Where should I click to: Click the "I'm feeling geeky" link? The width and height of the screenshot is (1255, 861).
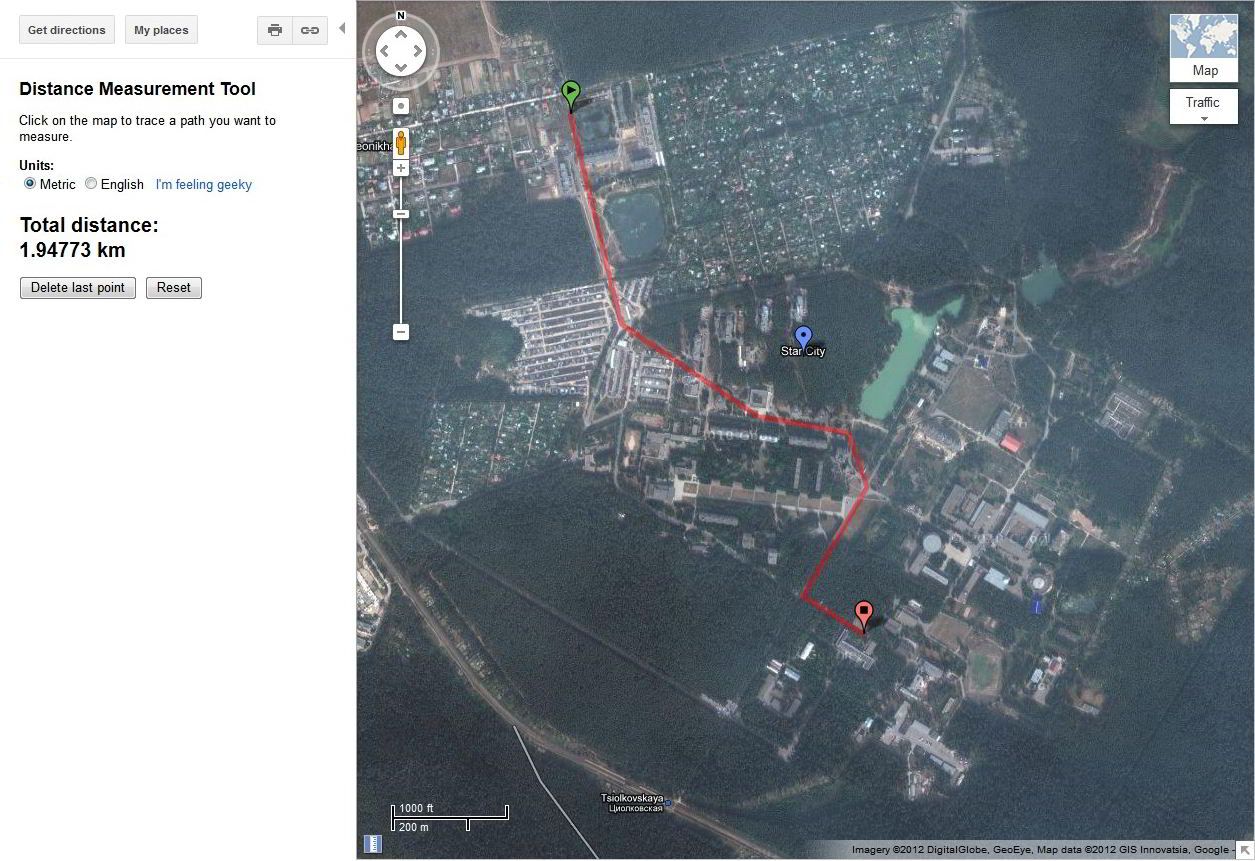pos(204,185)
